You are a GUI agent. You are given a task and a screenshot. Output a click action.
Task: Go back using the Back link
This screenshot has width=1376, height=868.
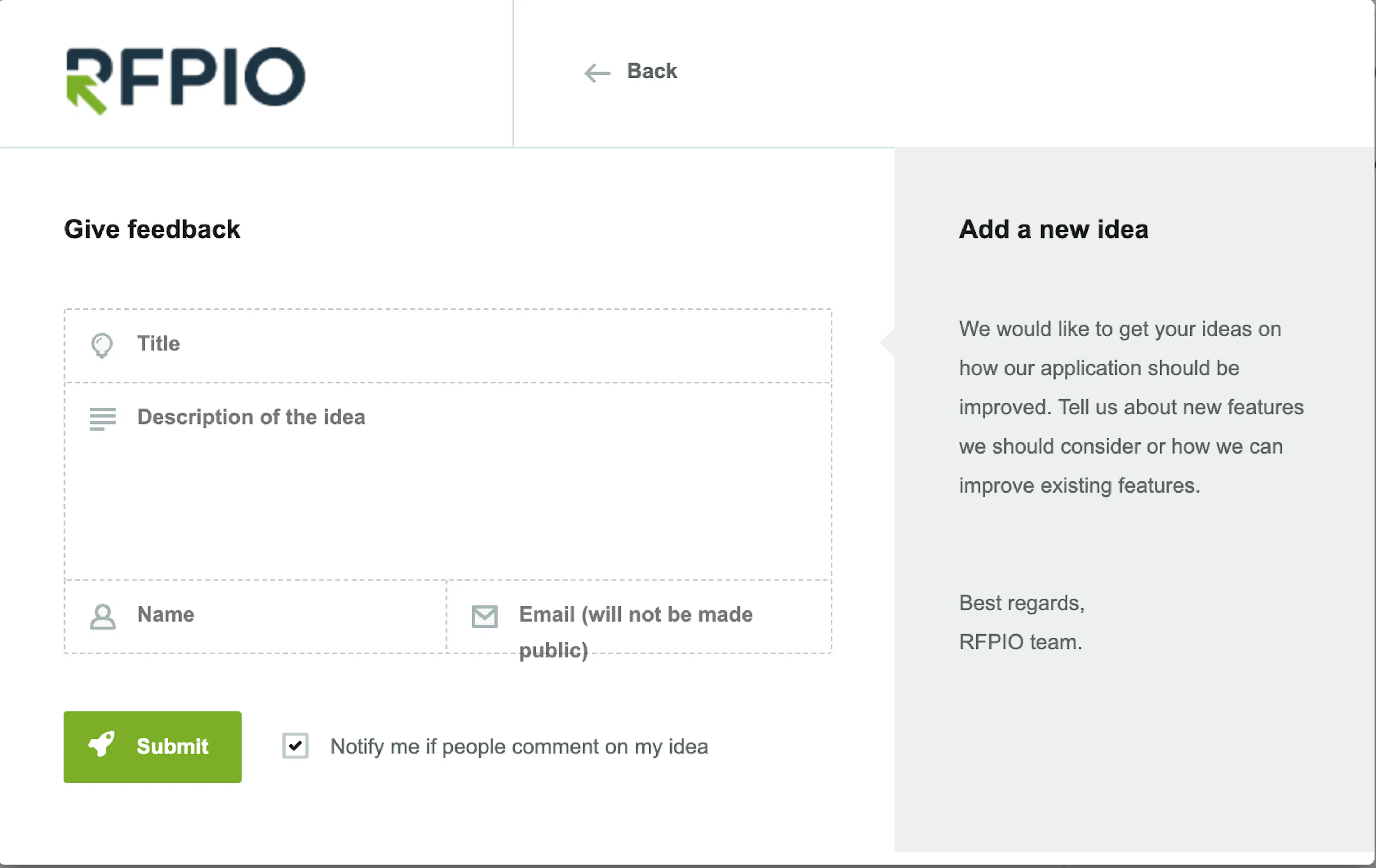[651, 71]
